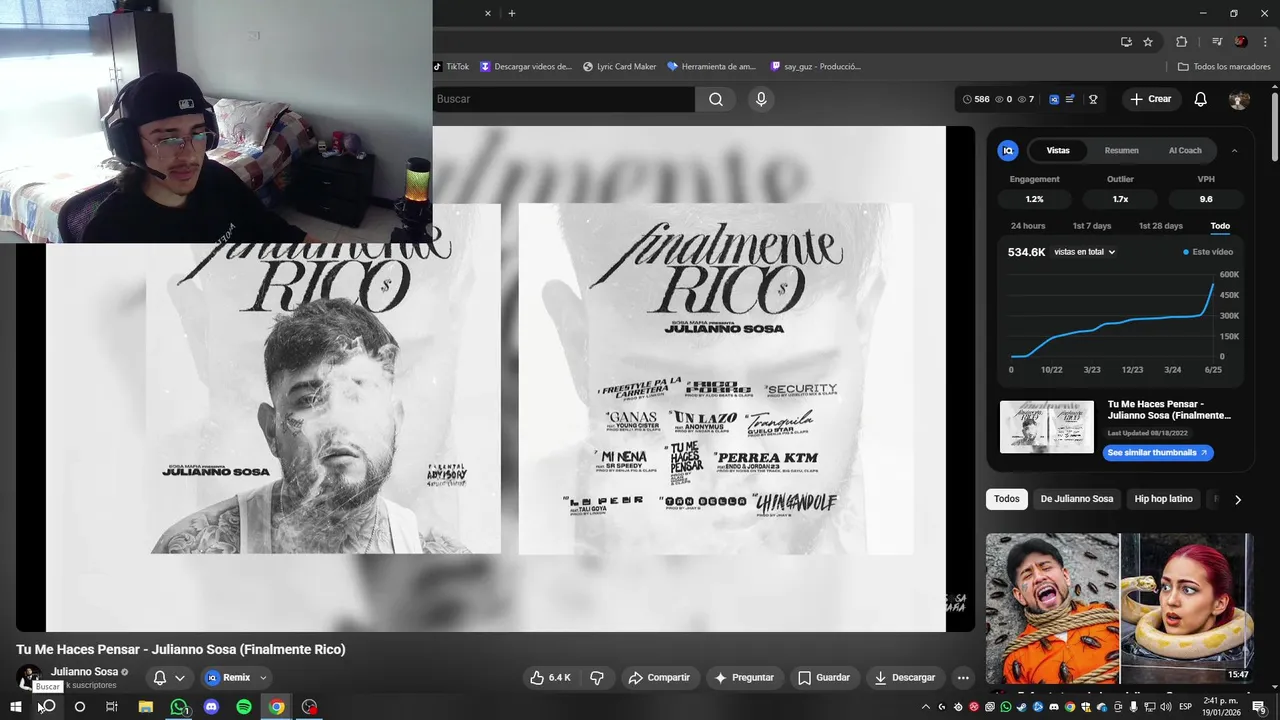Viewport: 1280px width, 720px height.
Task: Click the Preguntar button
Action: pos(744,677)
